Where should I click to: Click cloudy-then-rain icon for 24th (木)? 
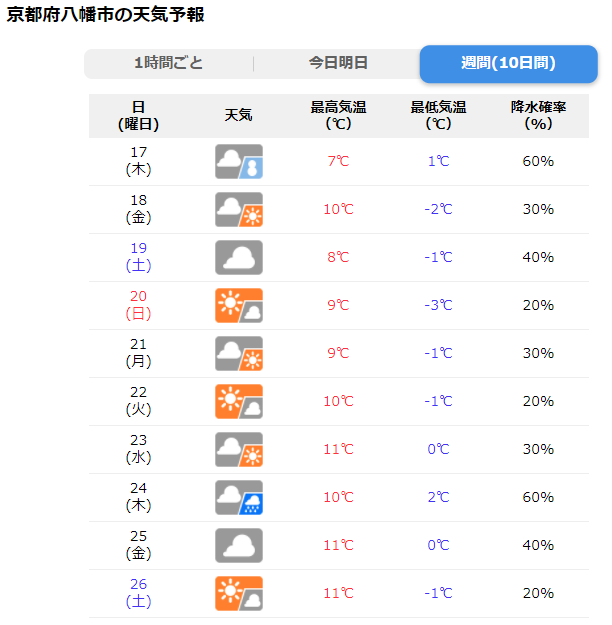239,497
